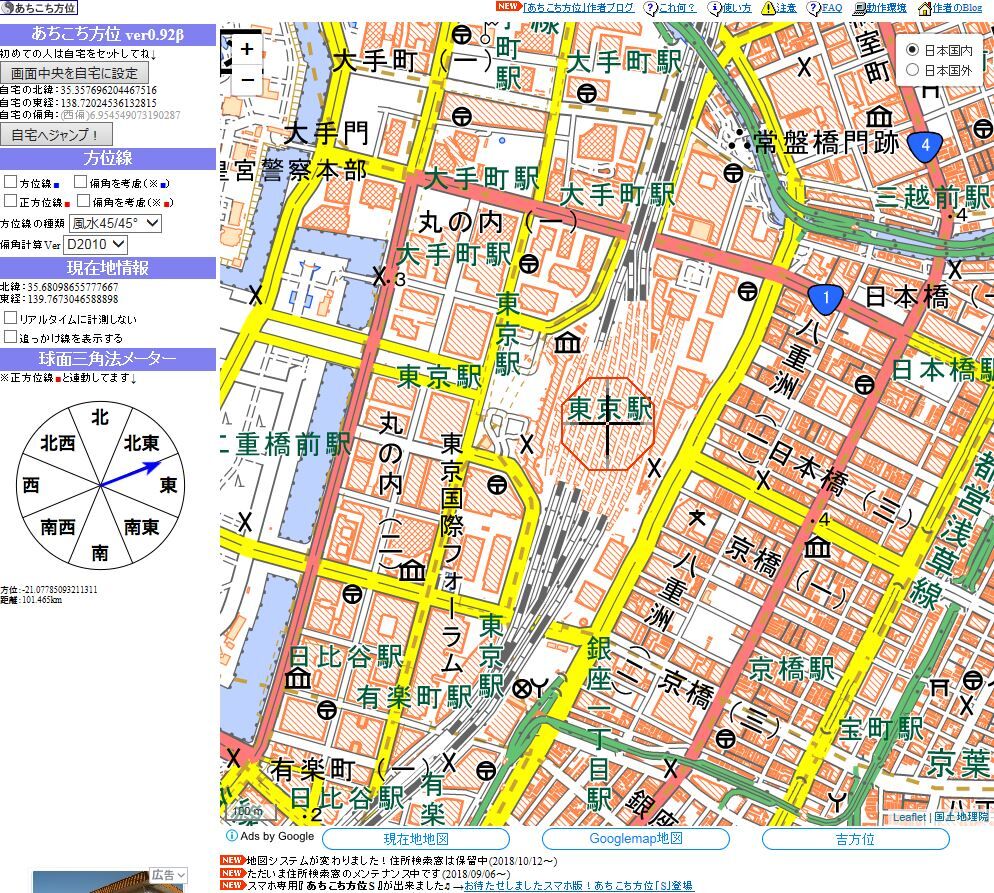This screenshot has height=893, width=994.
Task: Click the 宝町駅 label on map
Action: [881, 729]
